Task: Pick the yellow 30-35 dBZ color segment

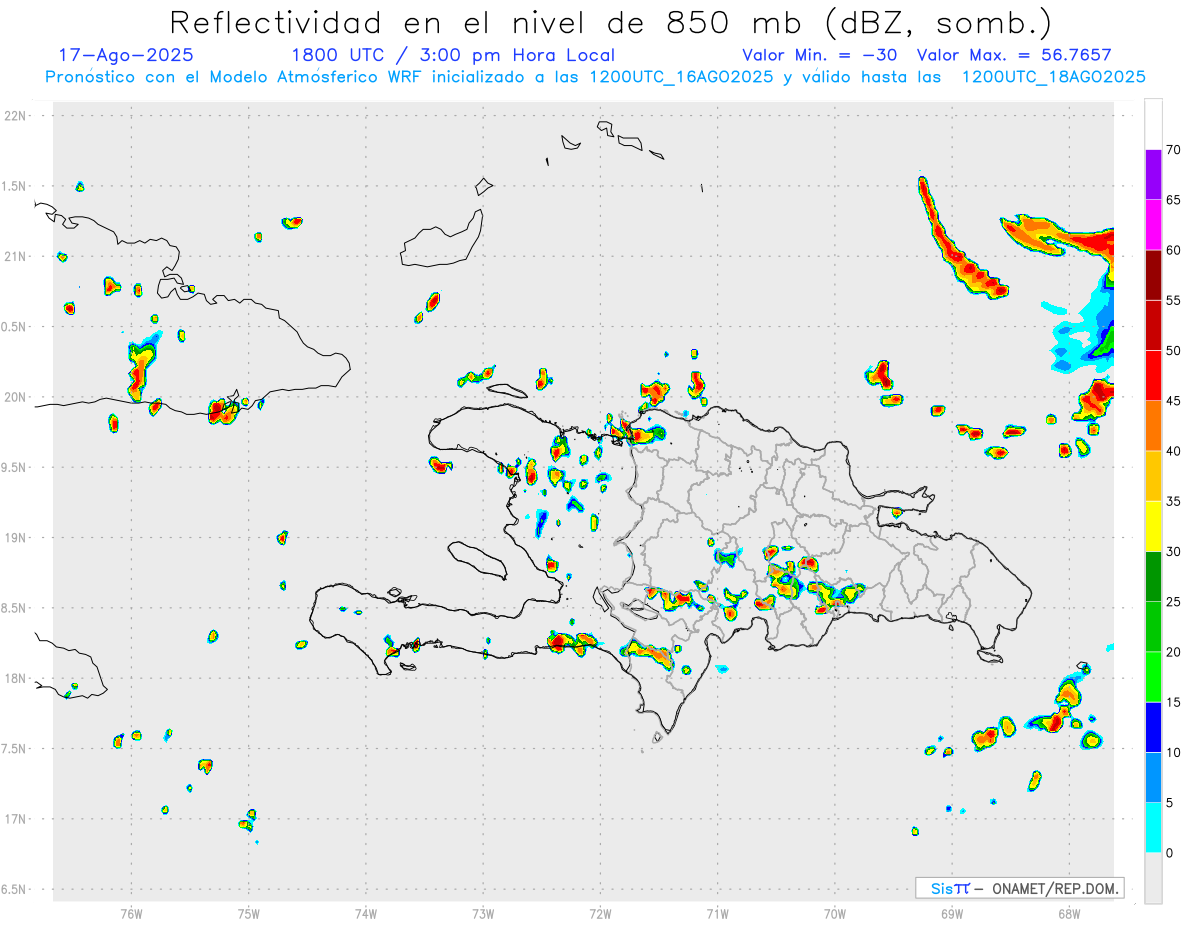Action: click(1153, 526)
